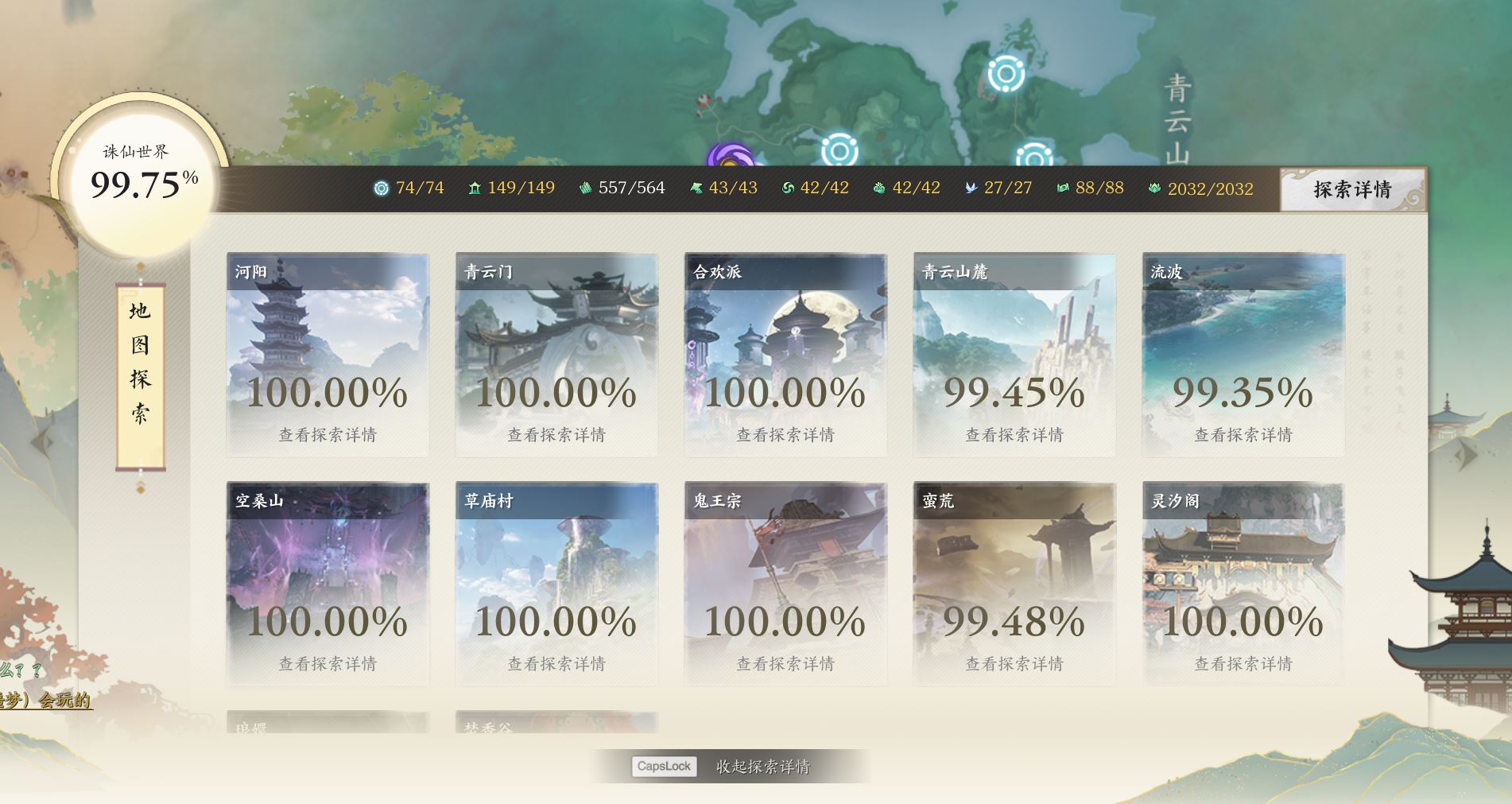View 查看探索详情 under 鬼王宗
This screenshot has height=804, width=1512.
[785, 664]
